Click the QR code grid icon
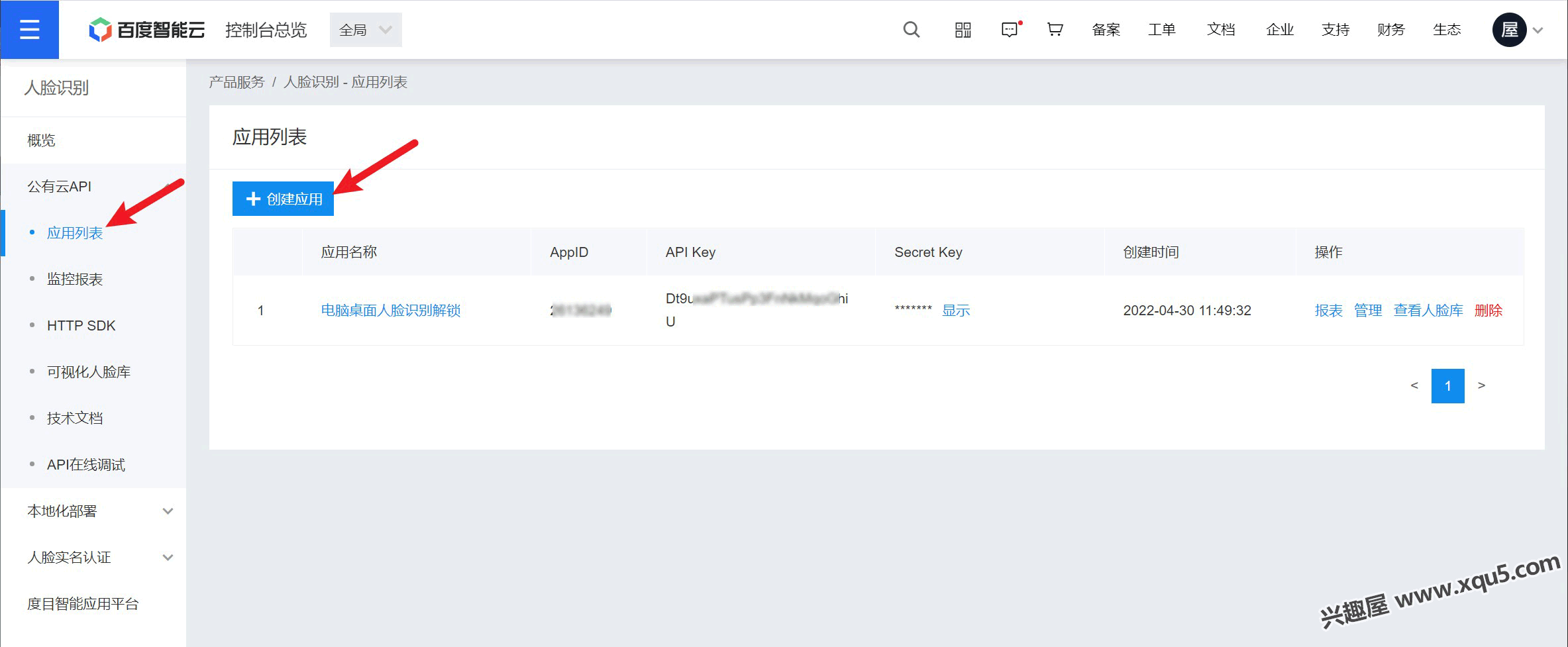 click(963, 30)
